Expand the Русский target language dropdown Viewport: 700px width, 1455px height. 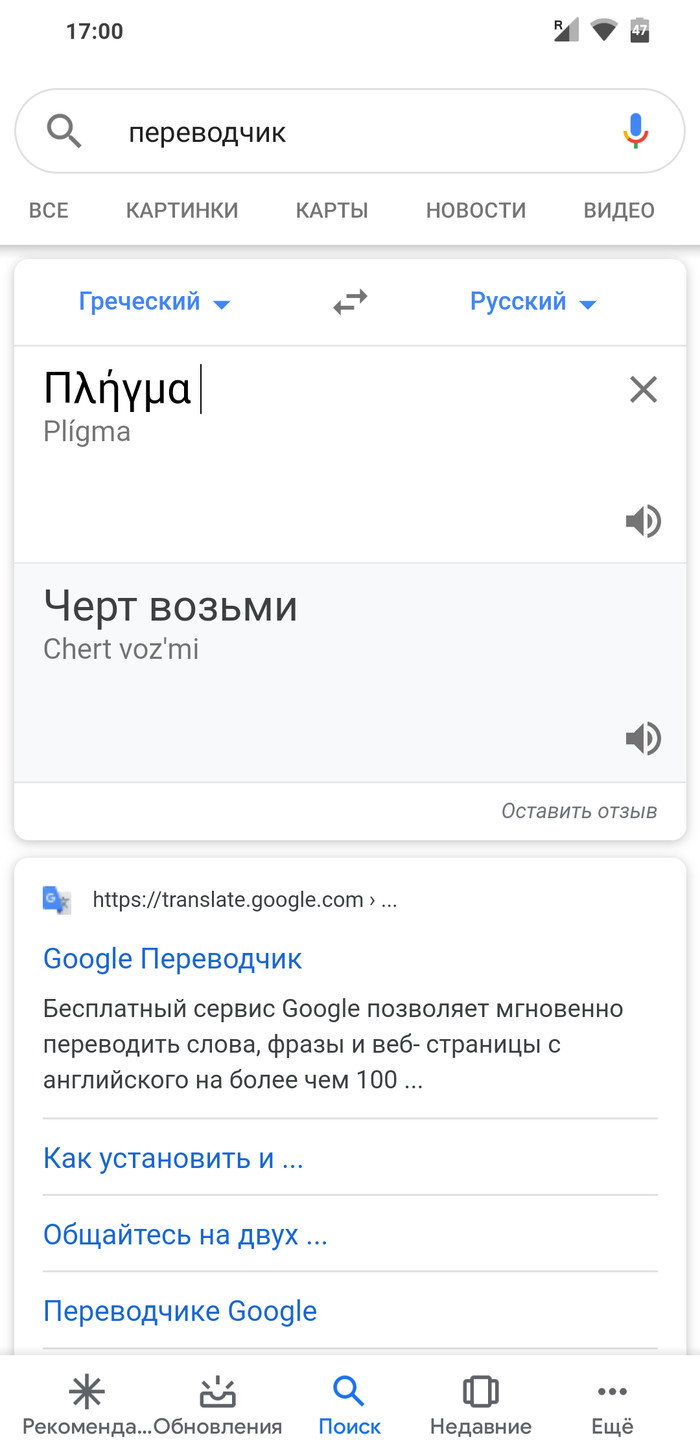coord(532,302)
